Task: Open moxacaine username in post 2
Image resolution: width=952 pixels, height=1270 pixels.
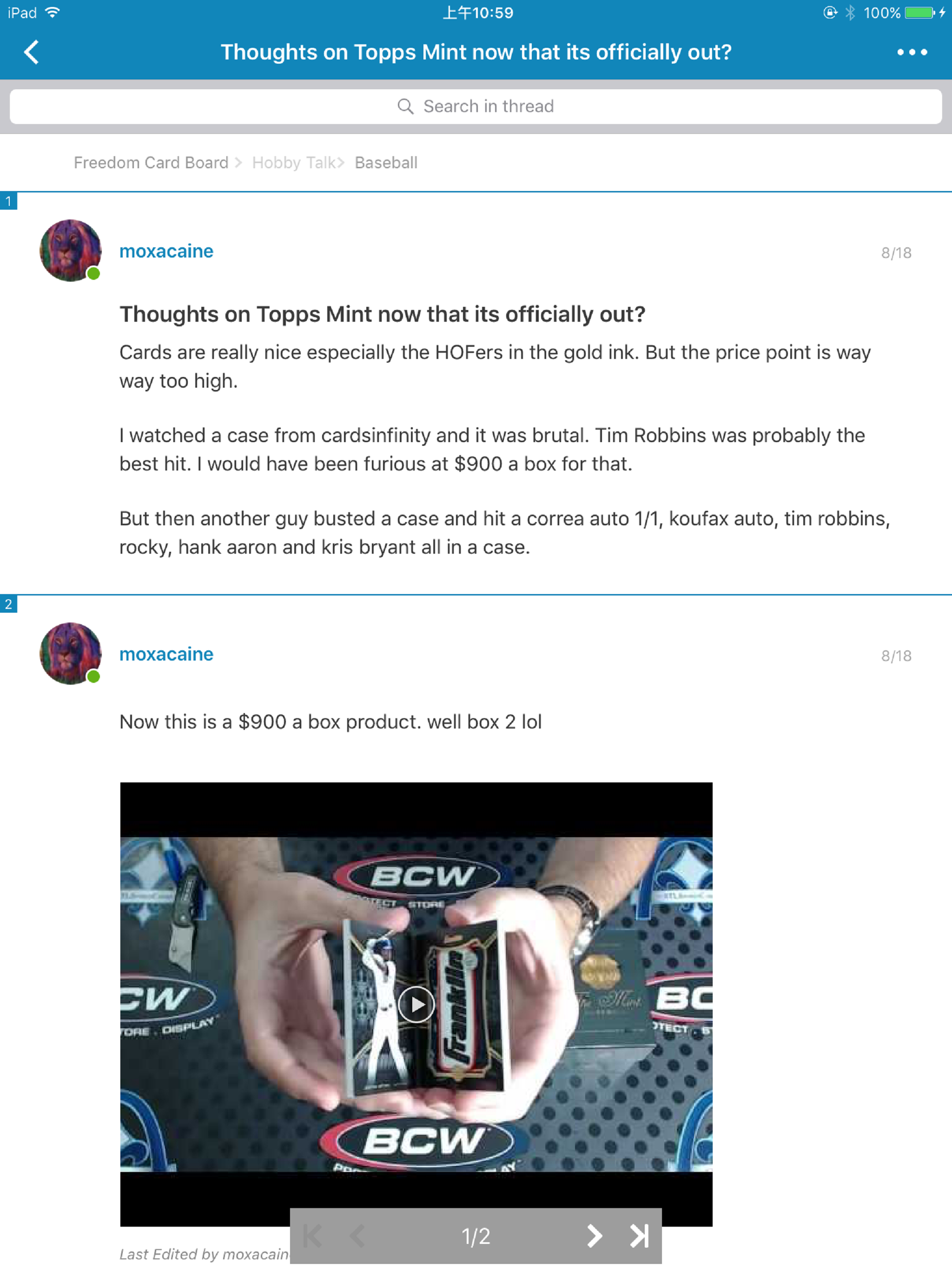Action: (x=166, y=654)
